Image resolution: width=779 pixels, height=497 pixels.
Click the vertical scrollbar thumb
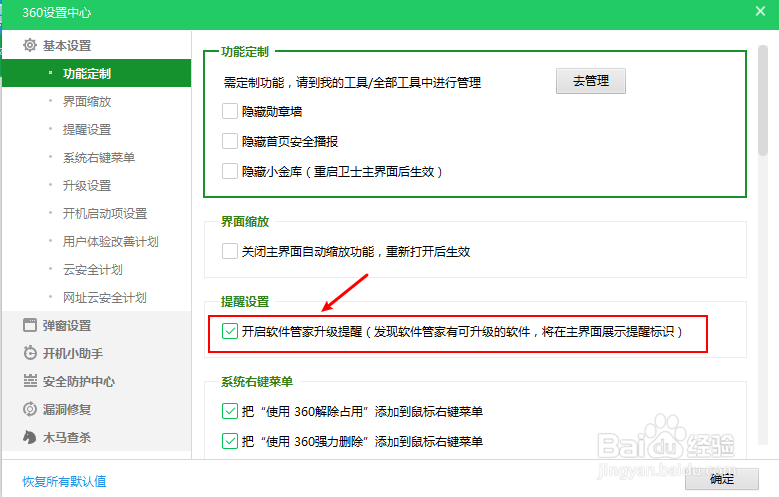coord(763,101)
